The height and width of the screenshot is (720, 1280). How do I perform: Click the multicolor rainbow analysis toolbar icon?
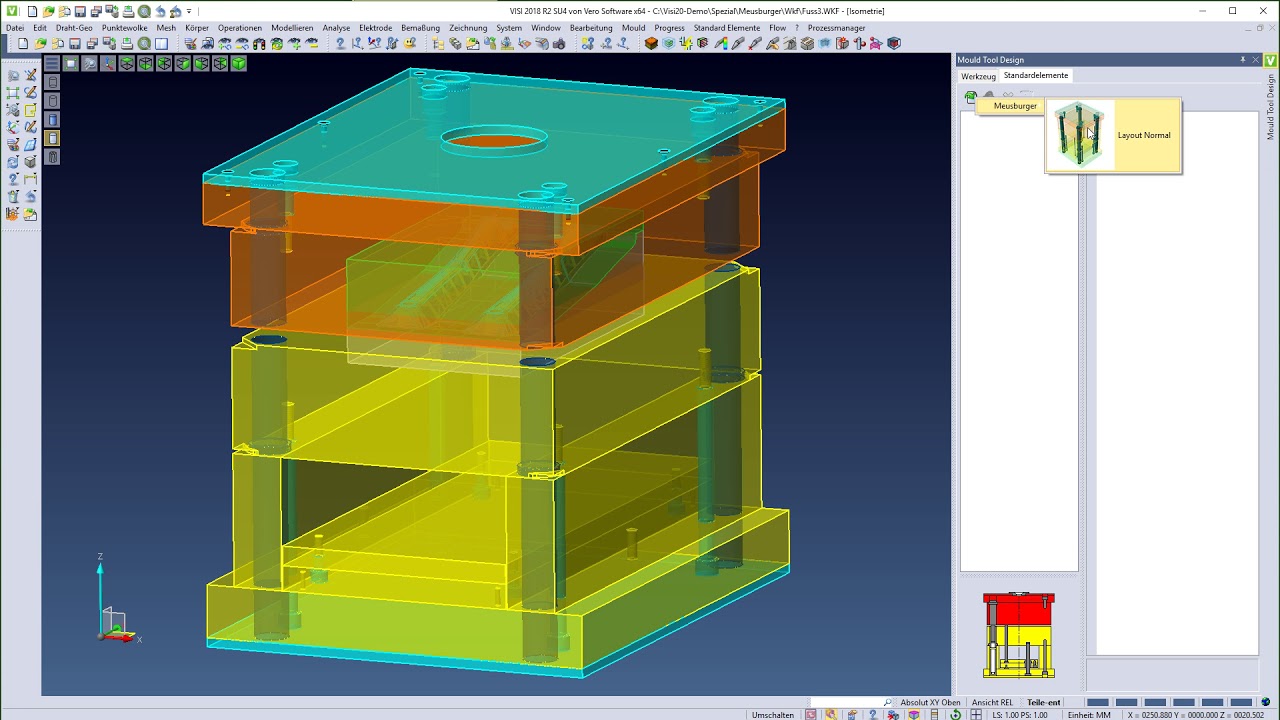pyautogui.click(x=721, y=44)
